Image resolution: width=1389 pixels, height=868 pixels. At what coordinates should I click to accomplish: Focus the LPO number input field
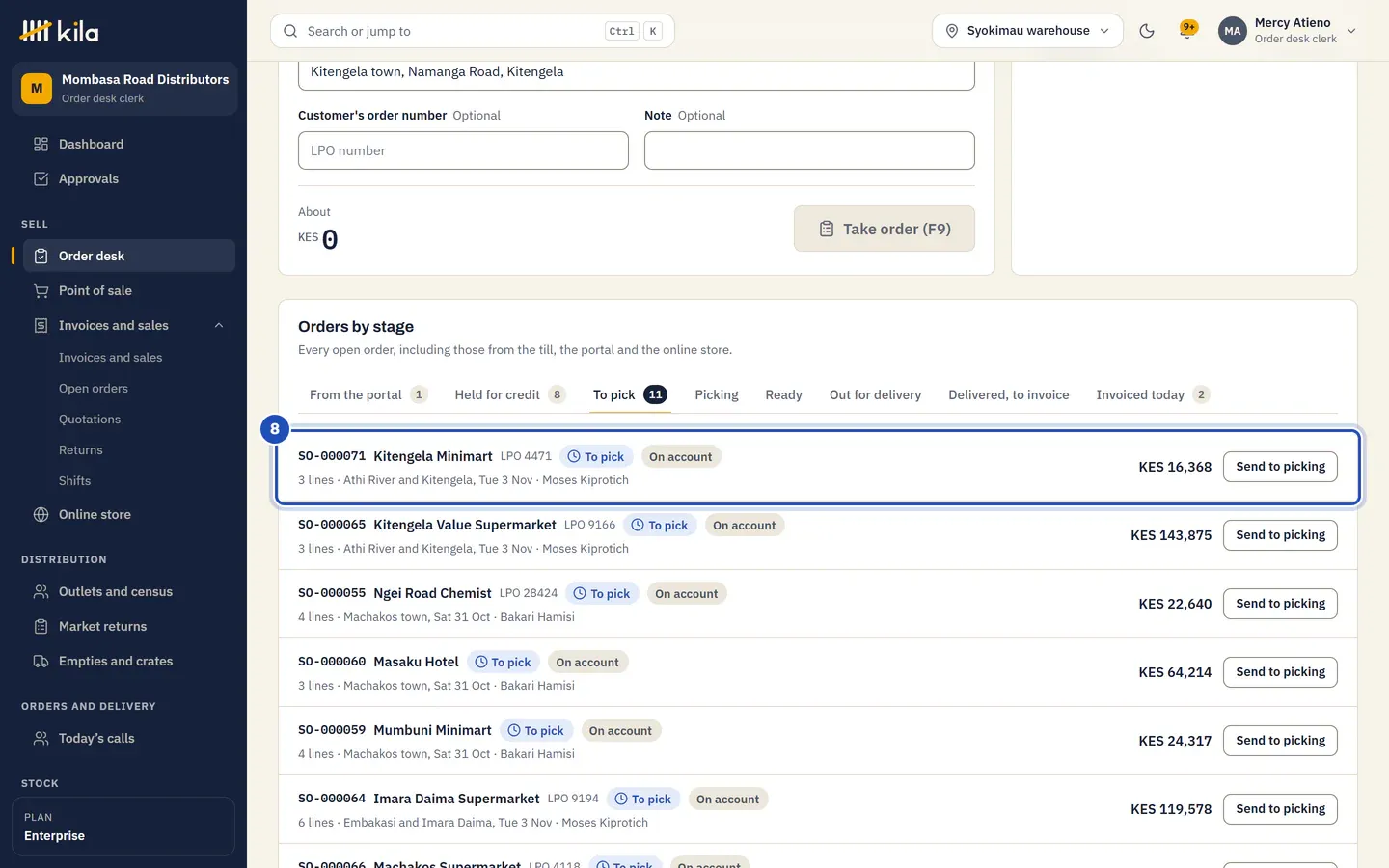pos(463,150)
